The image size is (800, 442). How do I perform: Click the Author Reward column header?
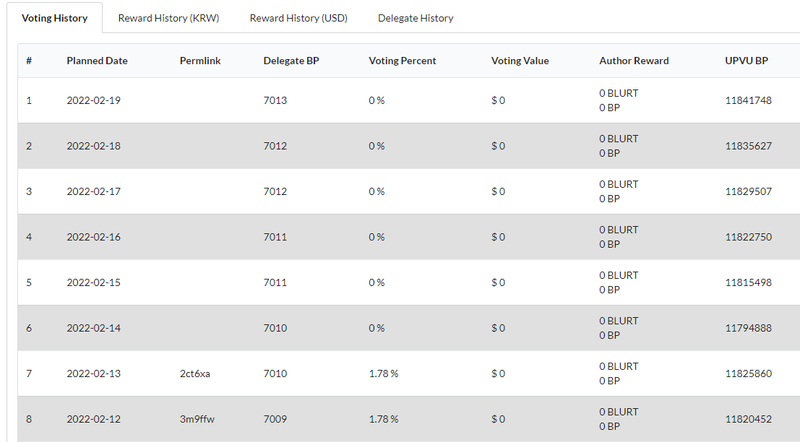[634, 61]
